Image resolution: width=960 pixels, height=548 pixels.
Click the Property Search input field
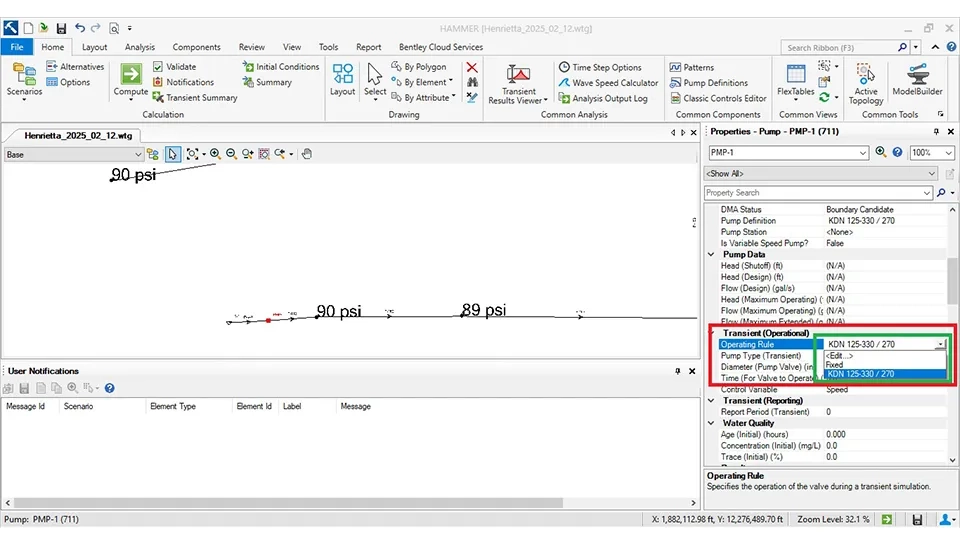click(x=816, y=192)
